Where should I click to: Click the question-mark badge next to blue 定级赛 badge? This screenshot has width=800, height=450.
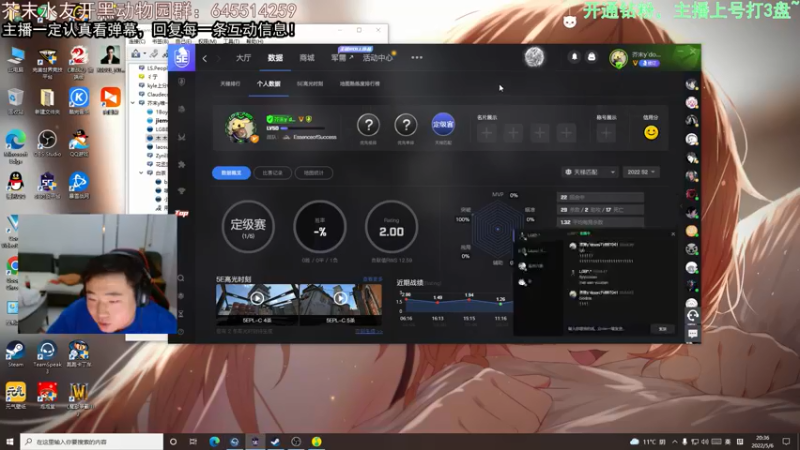click(406, 124)
